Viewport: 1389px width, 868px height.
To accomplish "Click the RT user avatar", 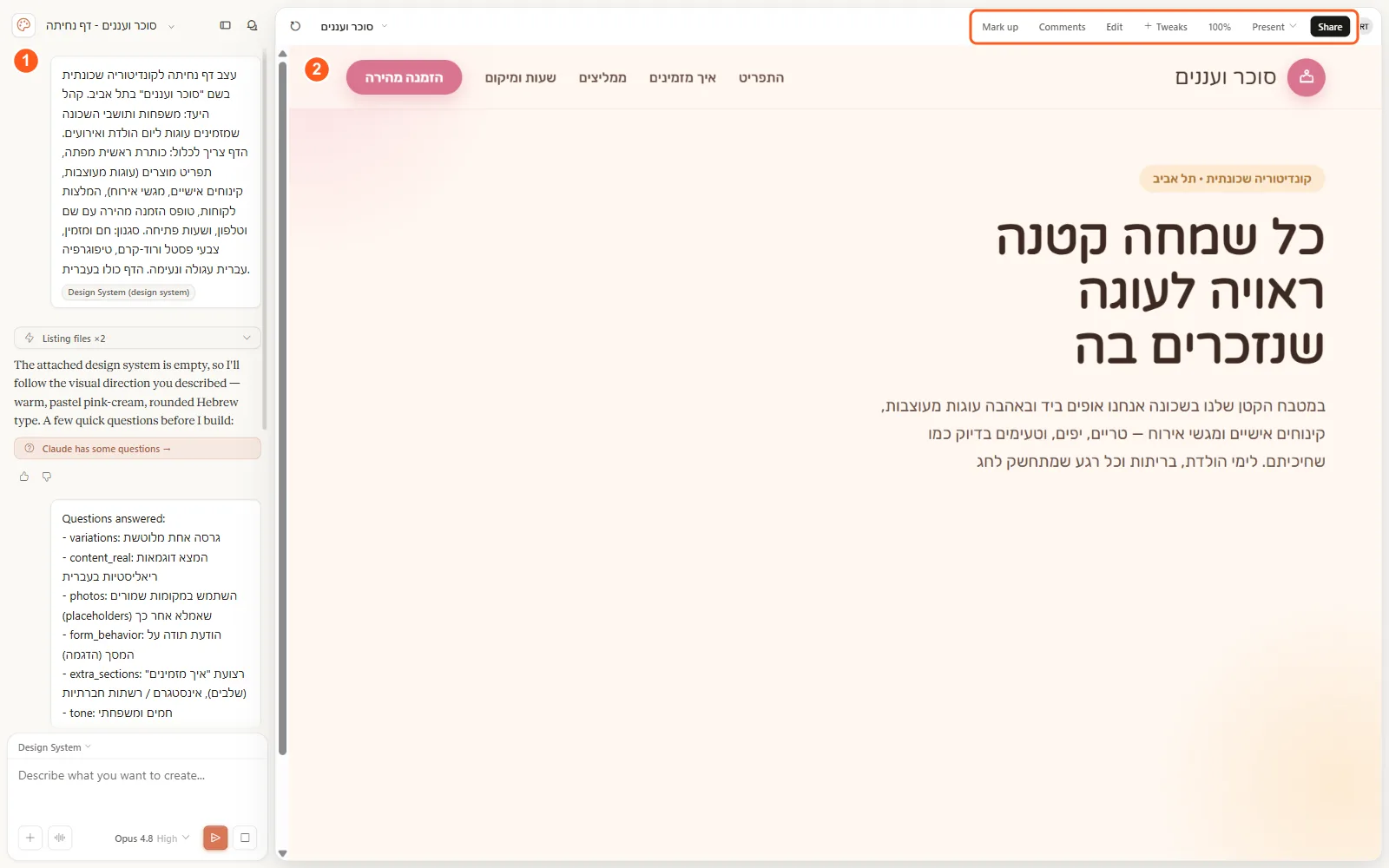I will [x=1365, y=27].
